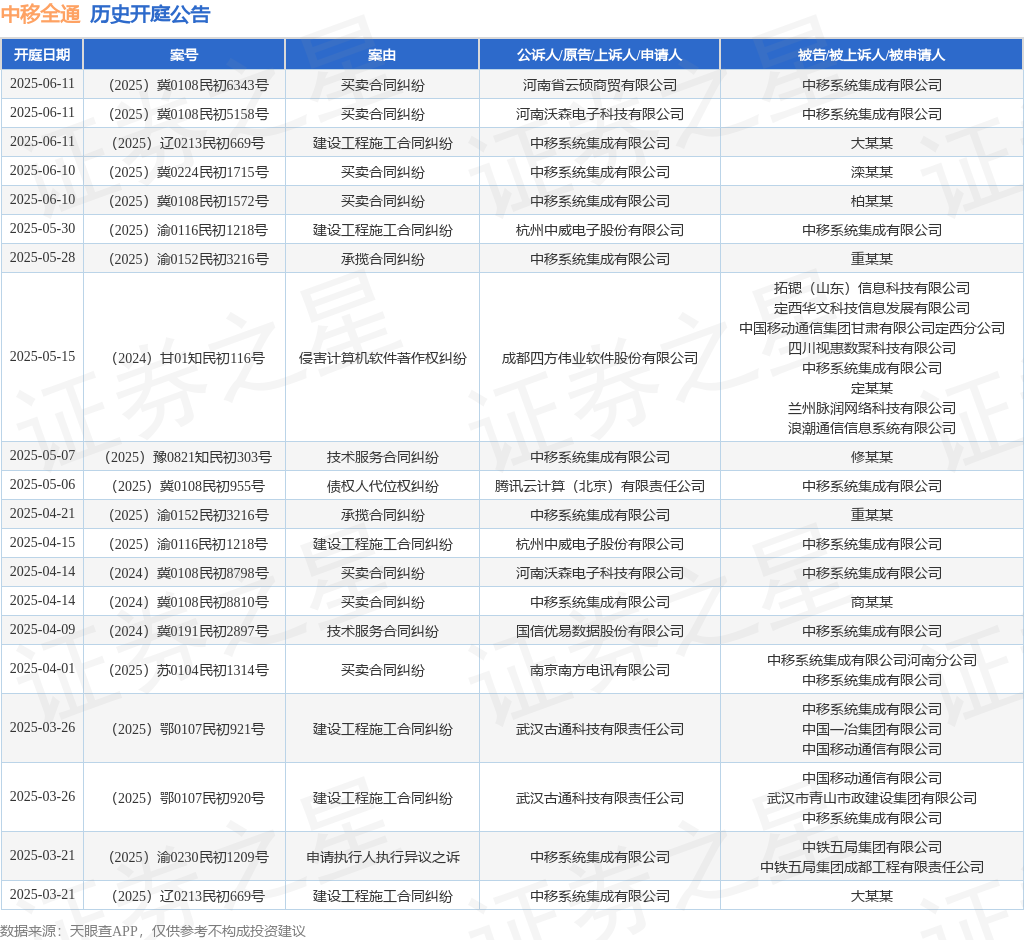1024x940 pixels.
Task: Click defendant 中国移动通信集团甘肃有限公司定西分公司
Action: point(871,328)
